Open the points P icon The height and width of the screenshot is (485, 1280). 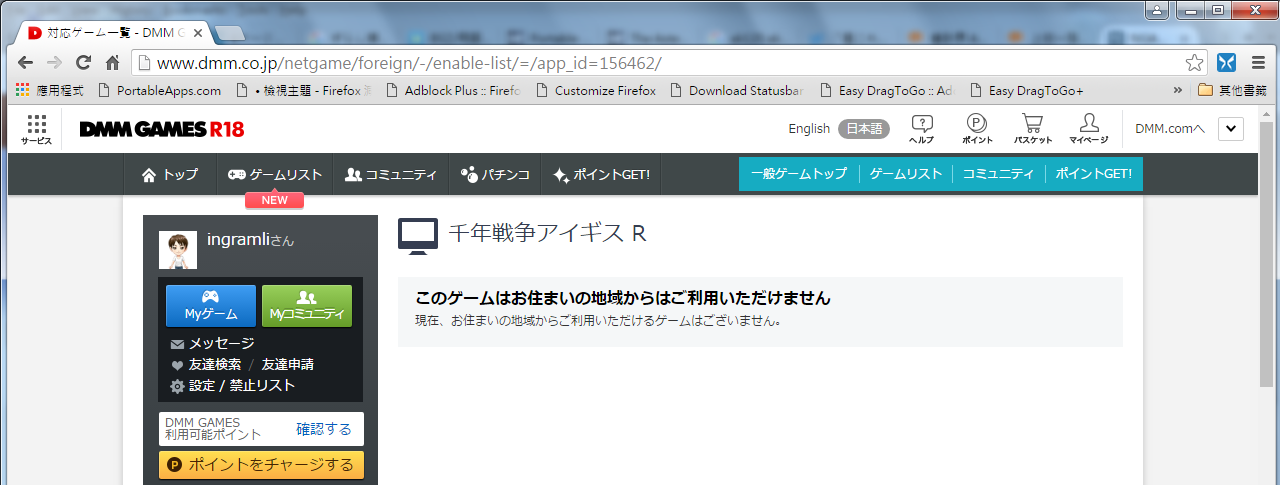click(977, 129)
